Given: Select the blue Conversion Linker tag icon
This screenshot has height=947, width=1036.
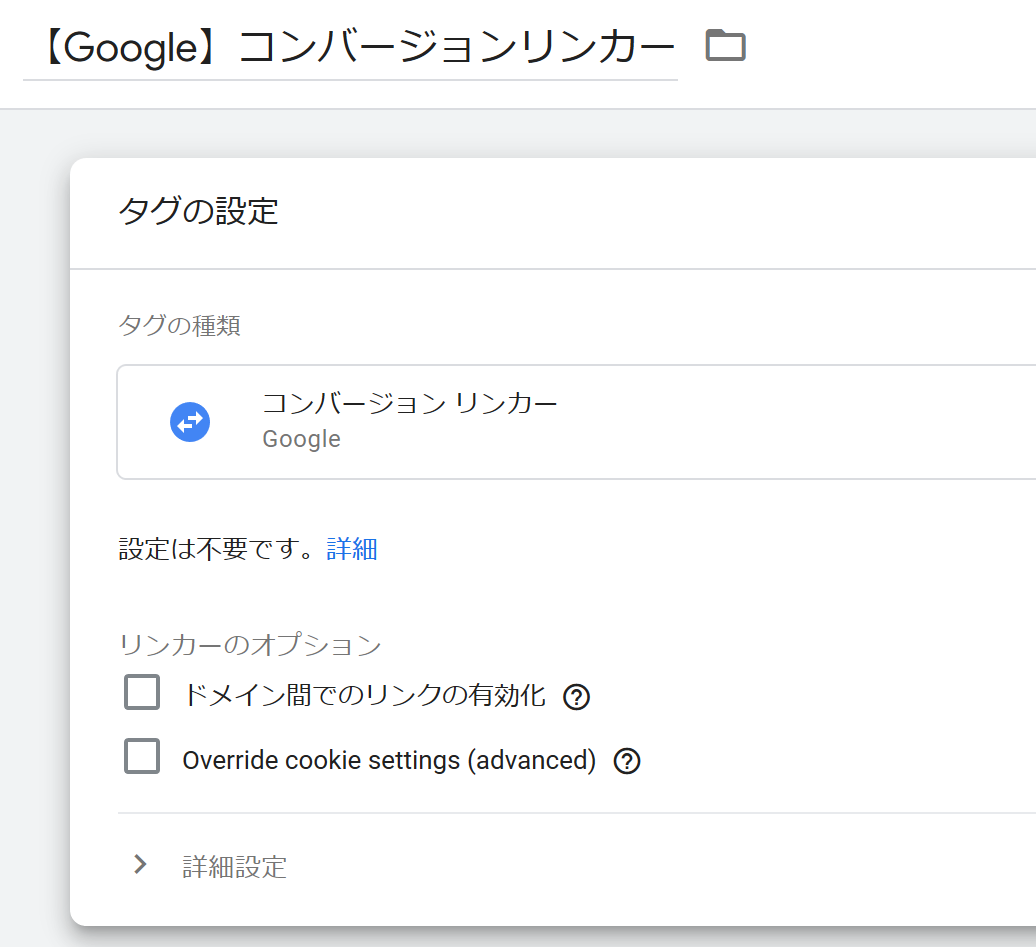Looking at the screenshot, I should click(x=190, y=422).
